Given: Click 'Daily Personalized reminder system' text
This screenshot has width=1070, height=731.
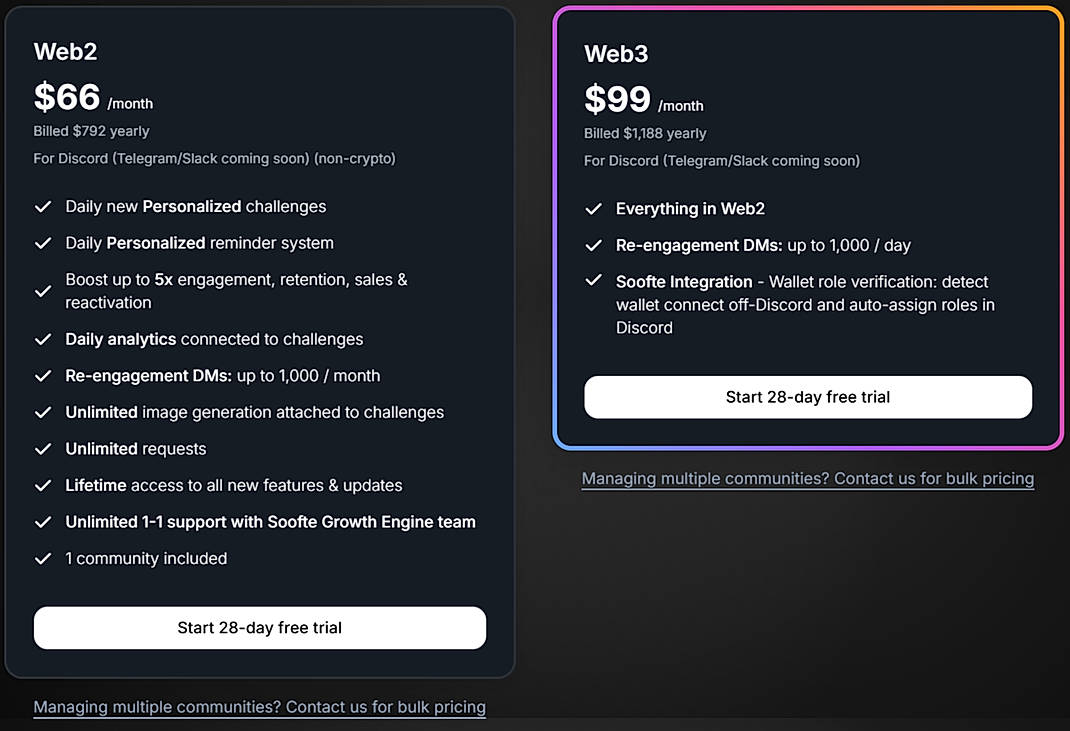Looking at the screenshot, I should coord(199,243).
